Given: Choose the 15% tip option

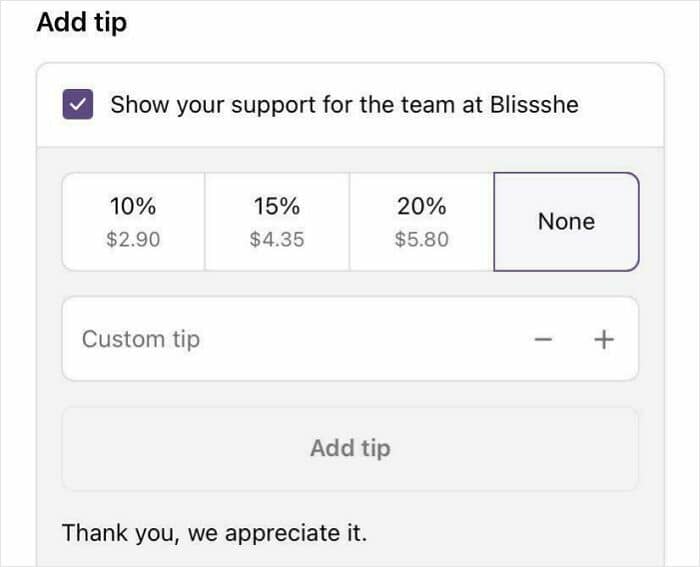Looking at the screenshot, I should [277, 221].
